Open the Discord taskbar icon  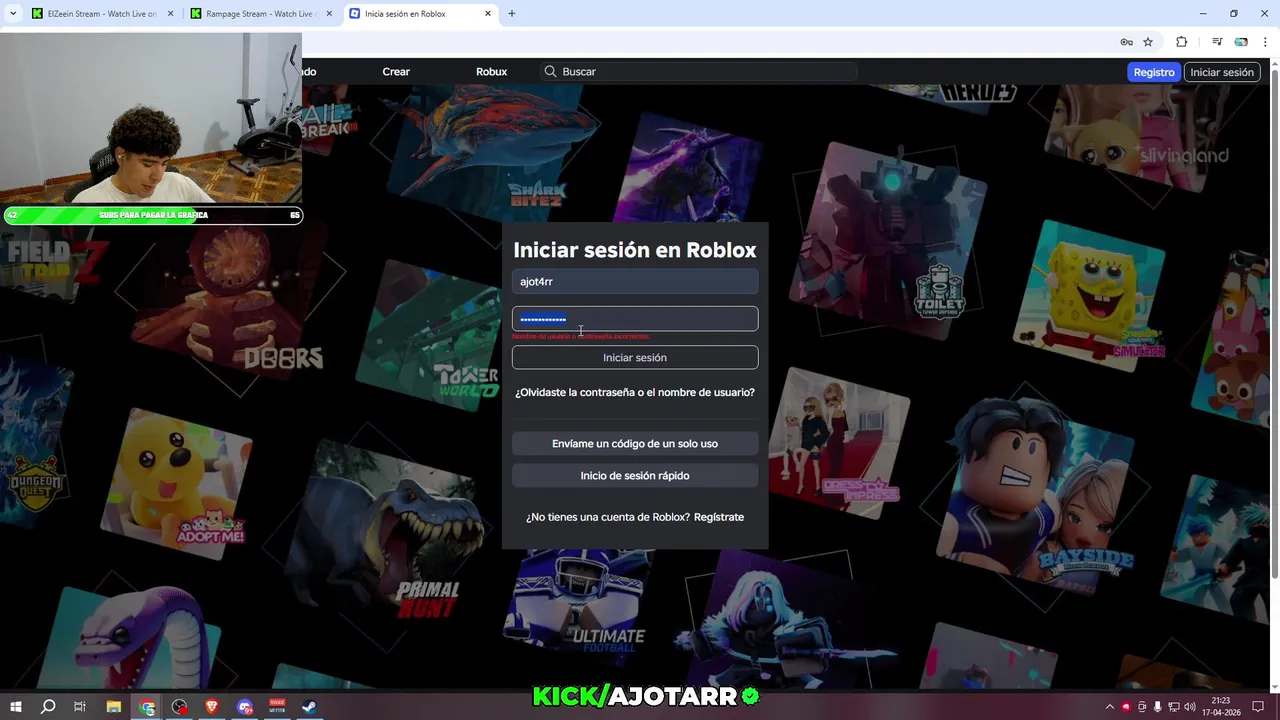tap(245, 707)
